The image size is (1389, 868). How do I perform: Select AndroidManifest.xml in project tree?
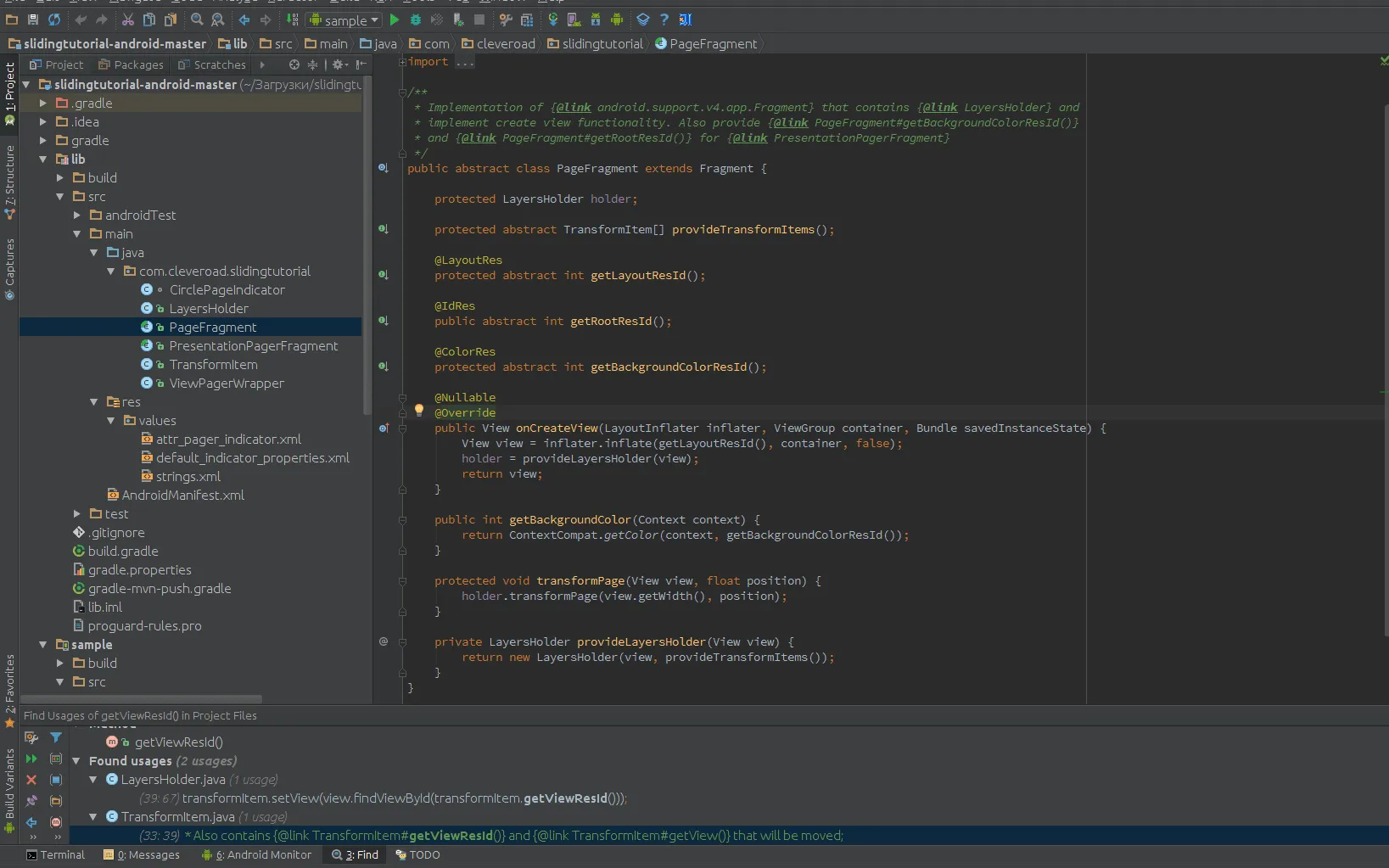(x=182, y=495)
